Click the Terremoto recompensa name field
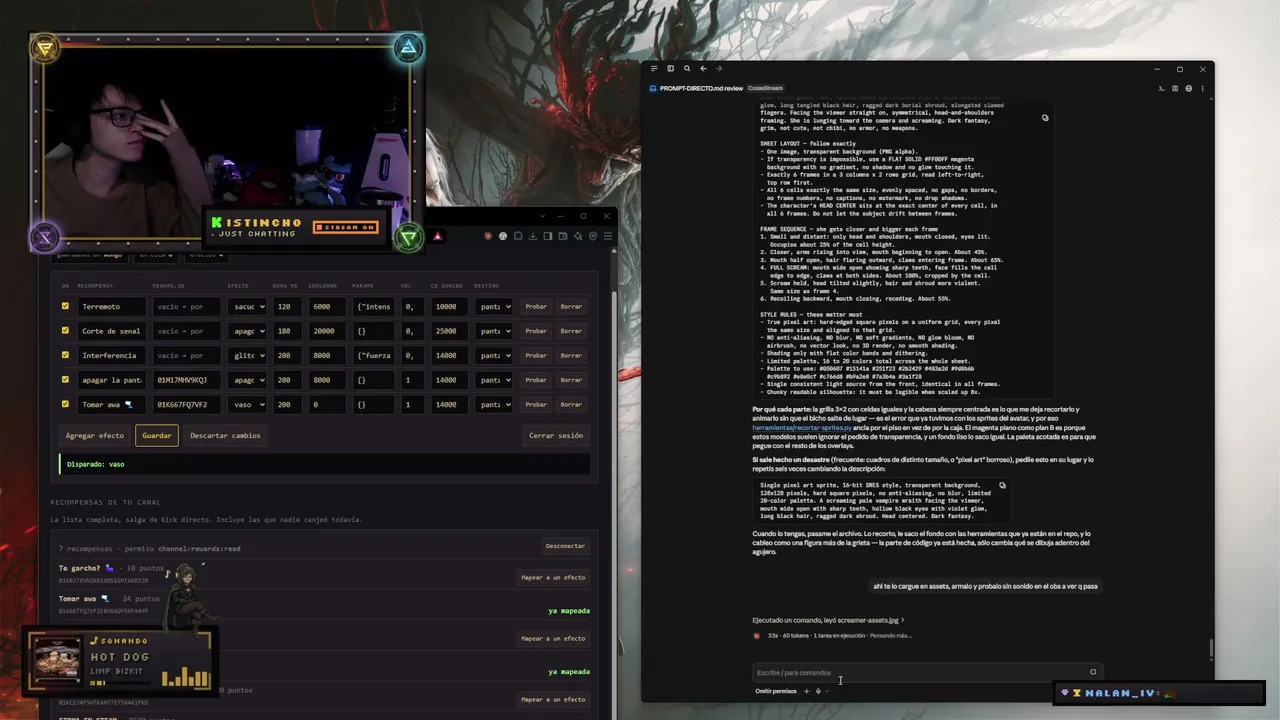The height and width of the screenshot is (720, 1280). coord(110,307)
